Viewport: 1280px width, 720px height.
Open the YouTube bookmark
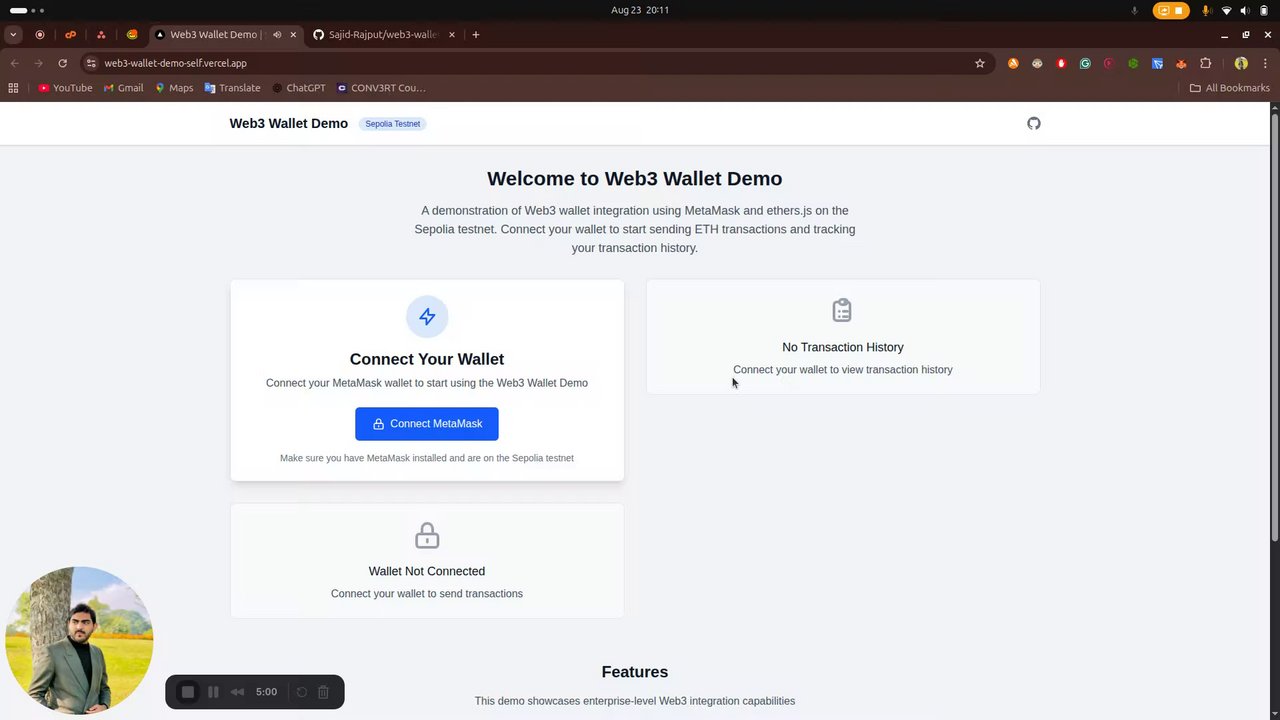[65, 88]
